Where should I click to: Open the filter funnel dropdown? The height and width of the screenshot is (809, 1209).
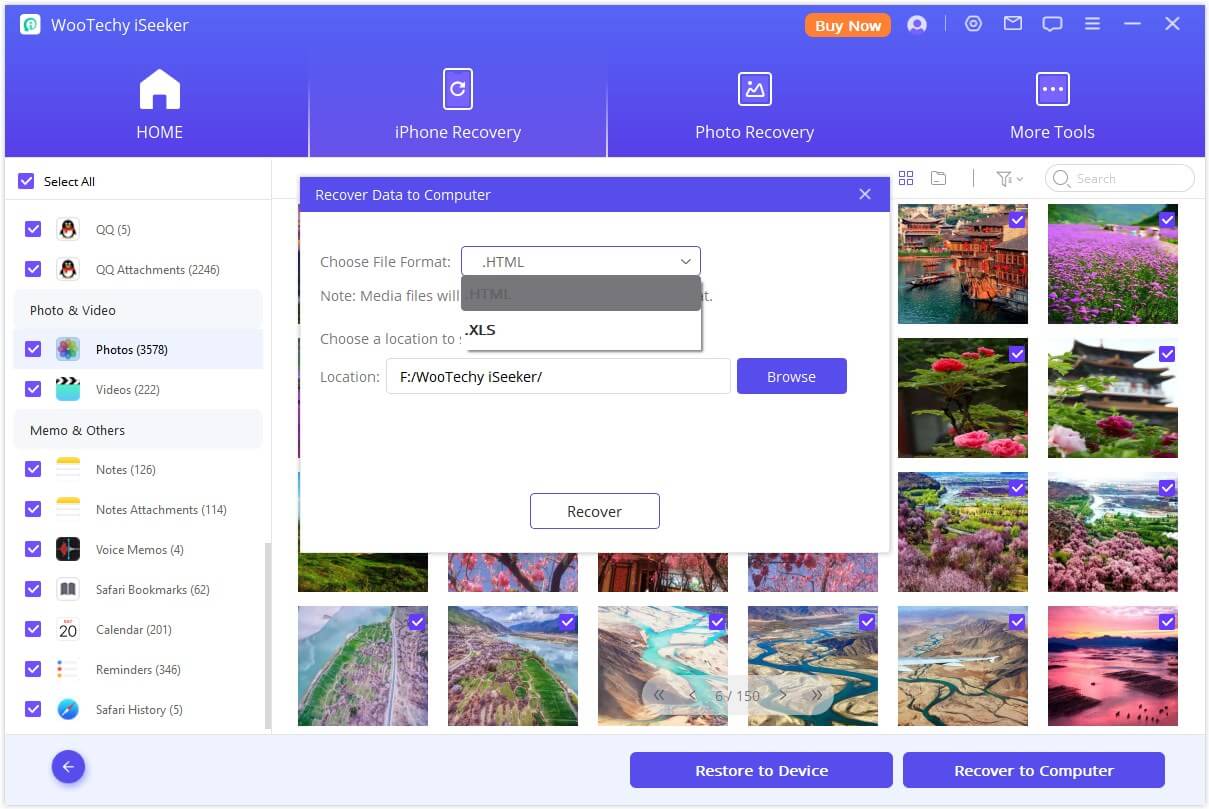pos(1009,178)
